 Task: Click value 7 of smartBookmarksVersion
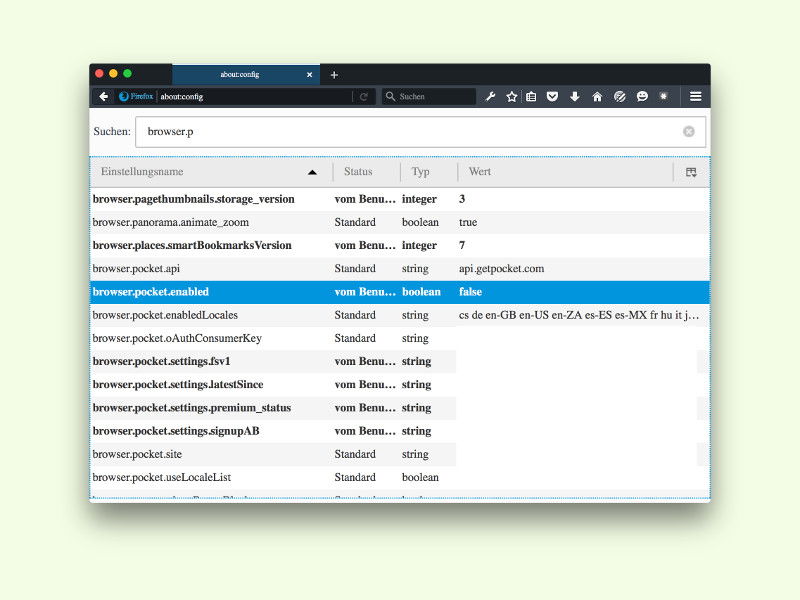[x=462, y=245]
